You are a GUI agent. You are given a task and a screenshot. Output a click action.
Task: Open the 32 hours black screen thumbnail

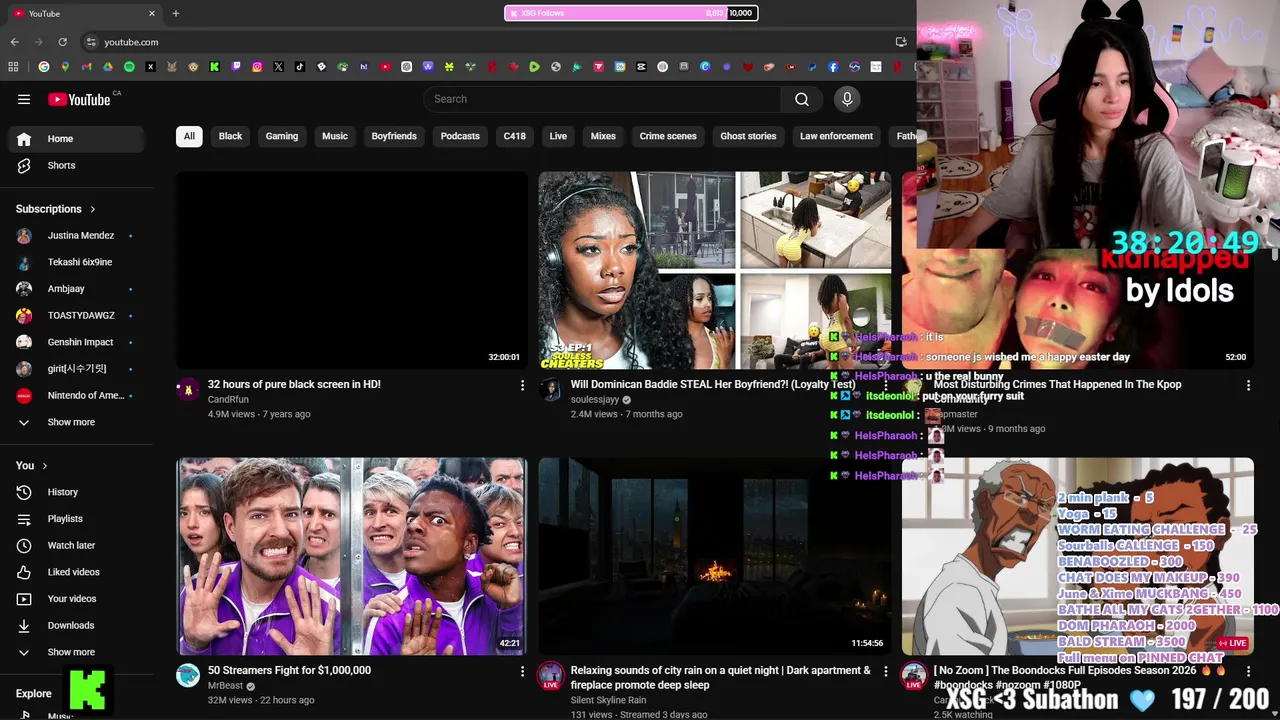coord(352,270)
